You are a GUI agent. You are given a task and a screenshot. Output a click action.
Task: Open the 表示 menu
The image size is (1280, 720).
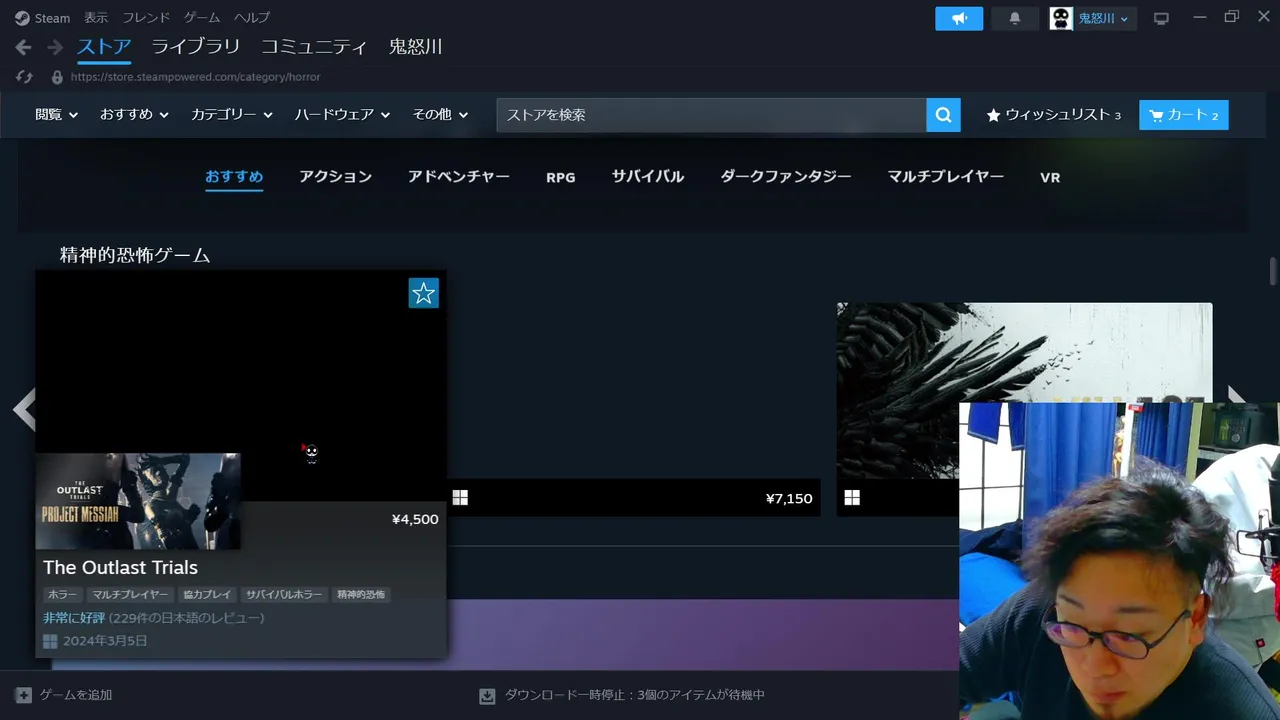click(x=96, y=18)
